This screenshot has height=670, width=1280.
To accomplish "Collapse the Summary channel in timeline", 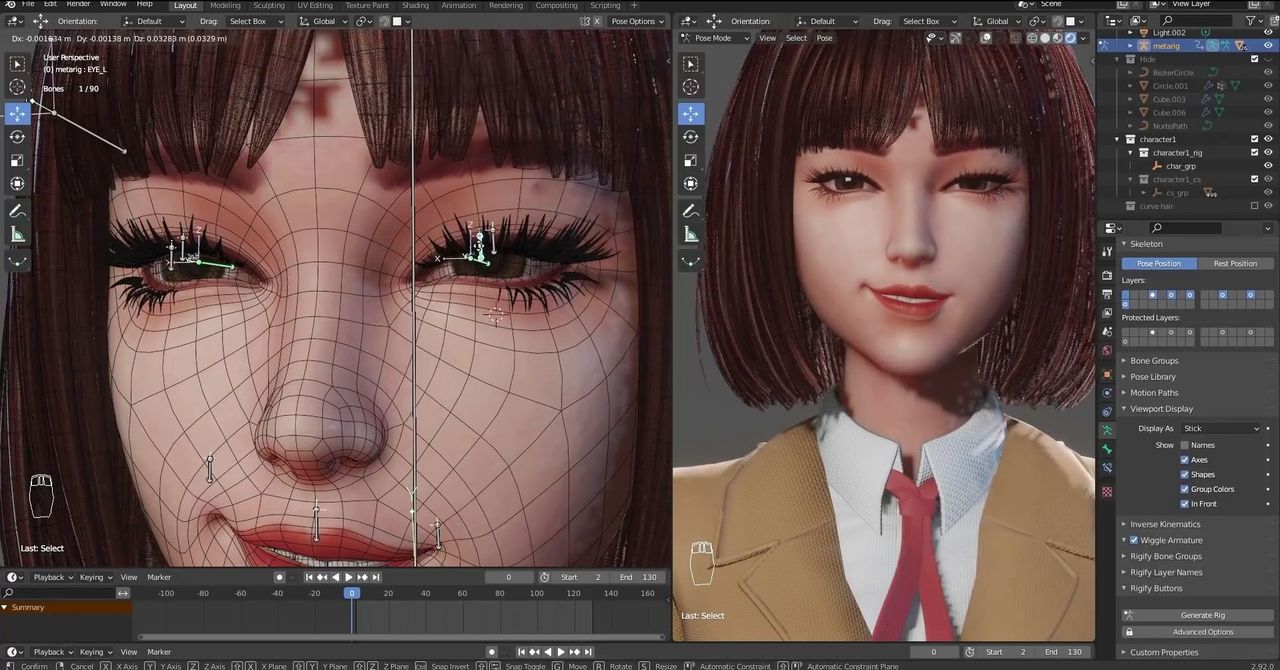I will [x=4, y=607].
